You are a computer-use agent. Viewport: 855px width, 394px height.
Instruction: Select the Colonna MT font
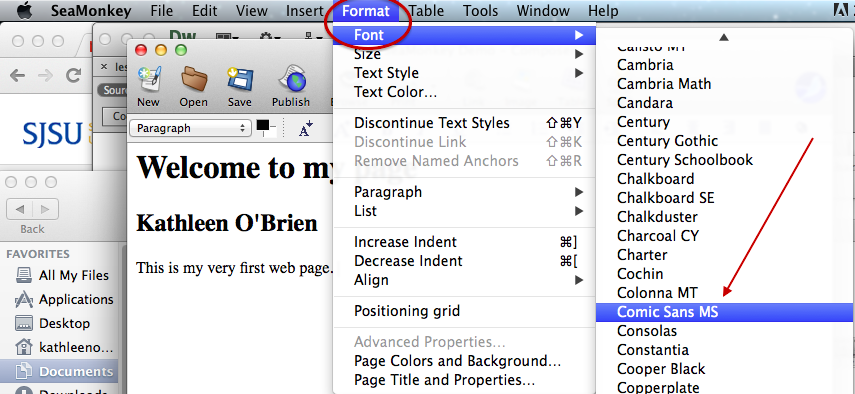[724, 293]
